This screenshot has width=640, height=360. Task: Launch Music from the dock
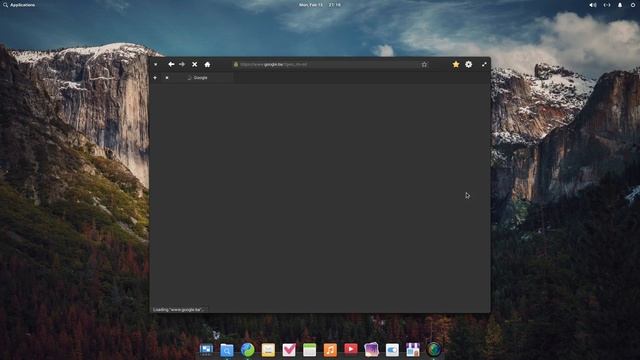[330, 350]
